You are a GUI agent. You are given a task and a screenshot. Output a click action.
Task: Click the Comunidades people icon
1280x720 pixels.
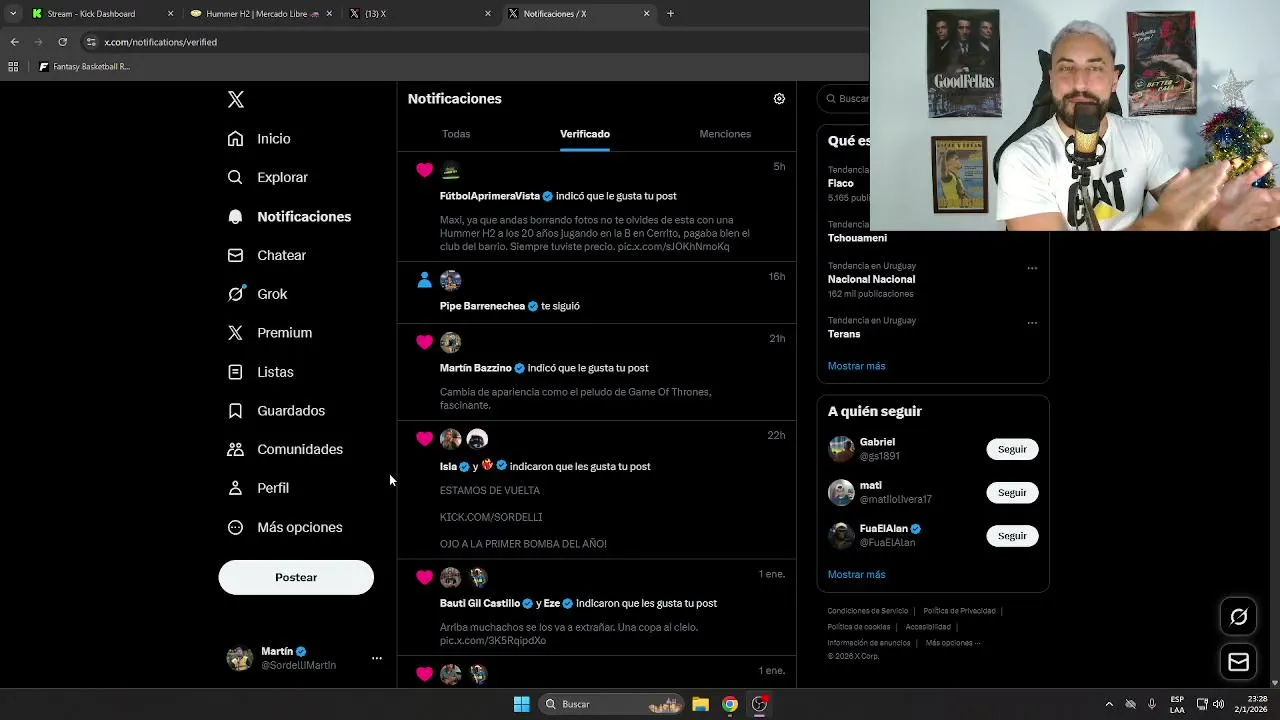pyautogui.click(x=235, y=449)
